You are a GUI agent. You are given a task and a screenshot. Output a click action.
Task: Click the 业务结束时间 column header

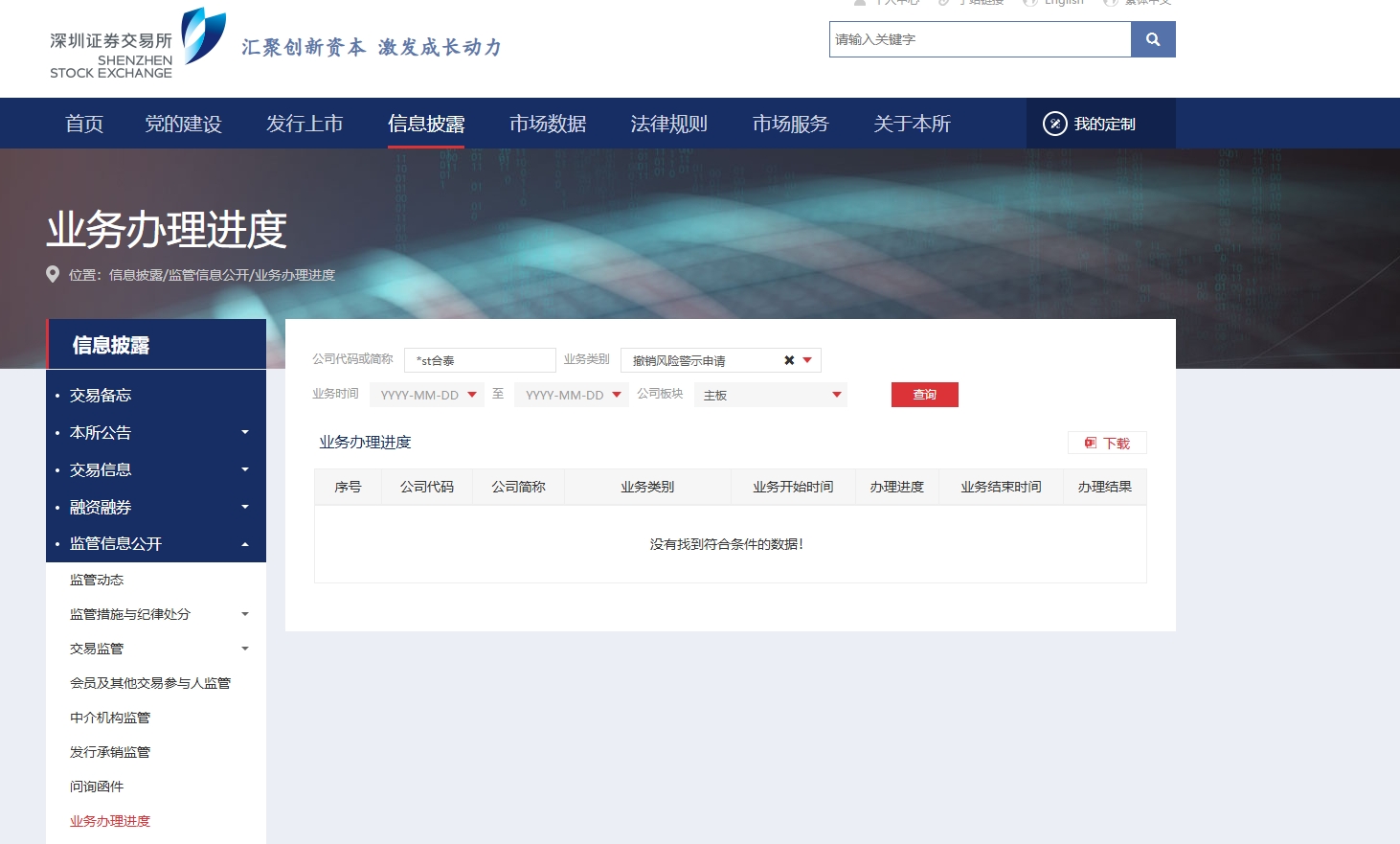click(1001, 487)
